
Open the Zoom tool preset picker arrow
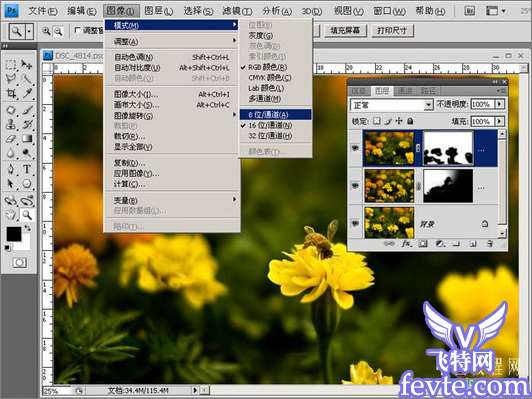coord(29,32)
